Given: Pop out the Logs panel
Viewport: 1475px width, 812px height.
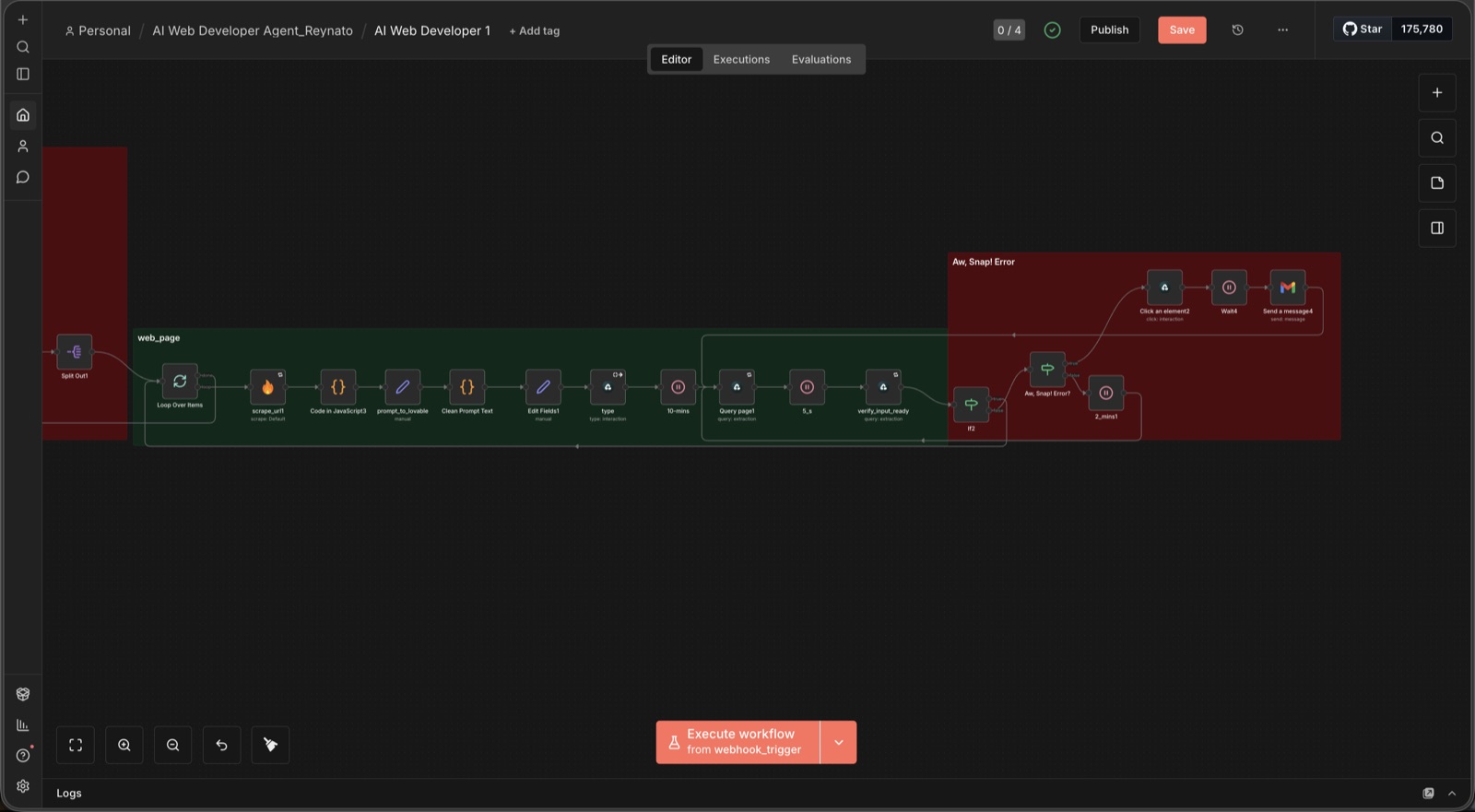Looking at the screenshot, I should click(1428, 793).
